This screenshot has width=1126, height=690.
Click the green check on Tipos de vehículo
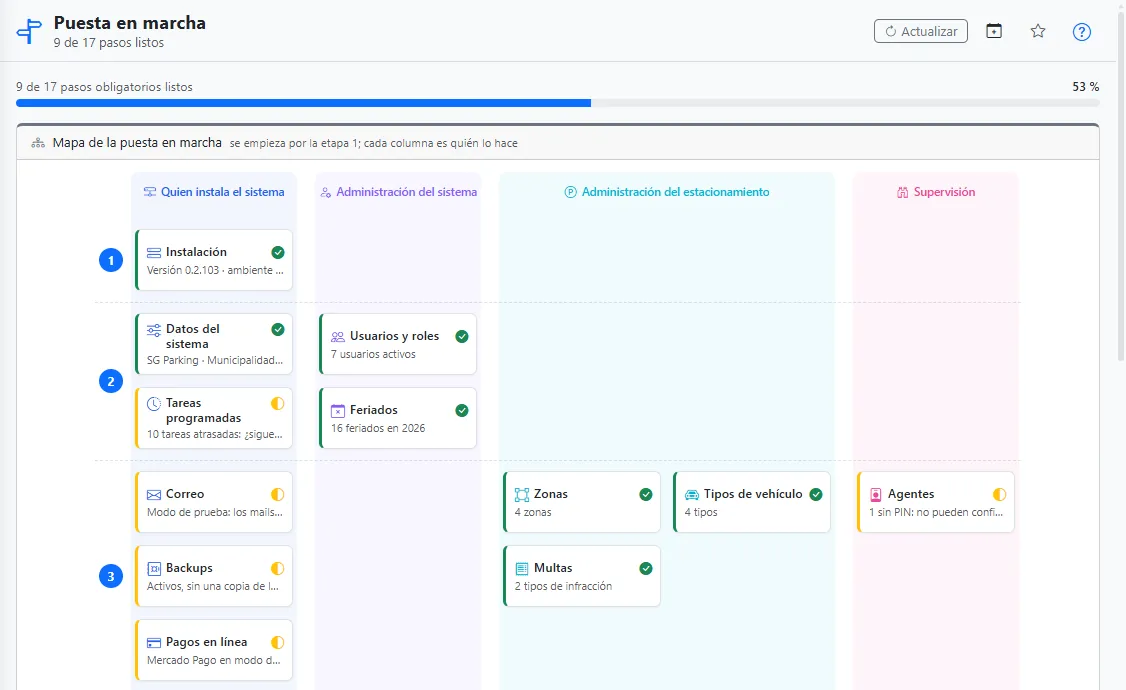click(816, 494)
